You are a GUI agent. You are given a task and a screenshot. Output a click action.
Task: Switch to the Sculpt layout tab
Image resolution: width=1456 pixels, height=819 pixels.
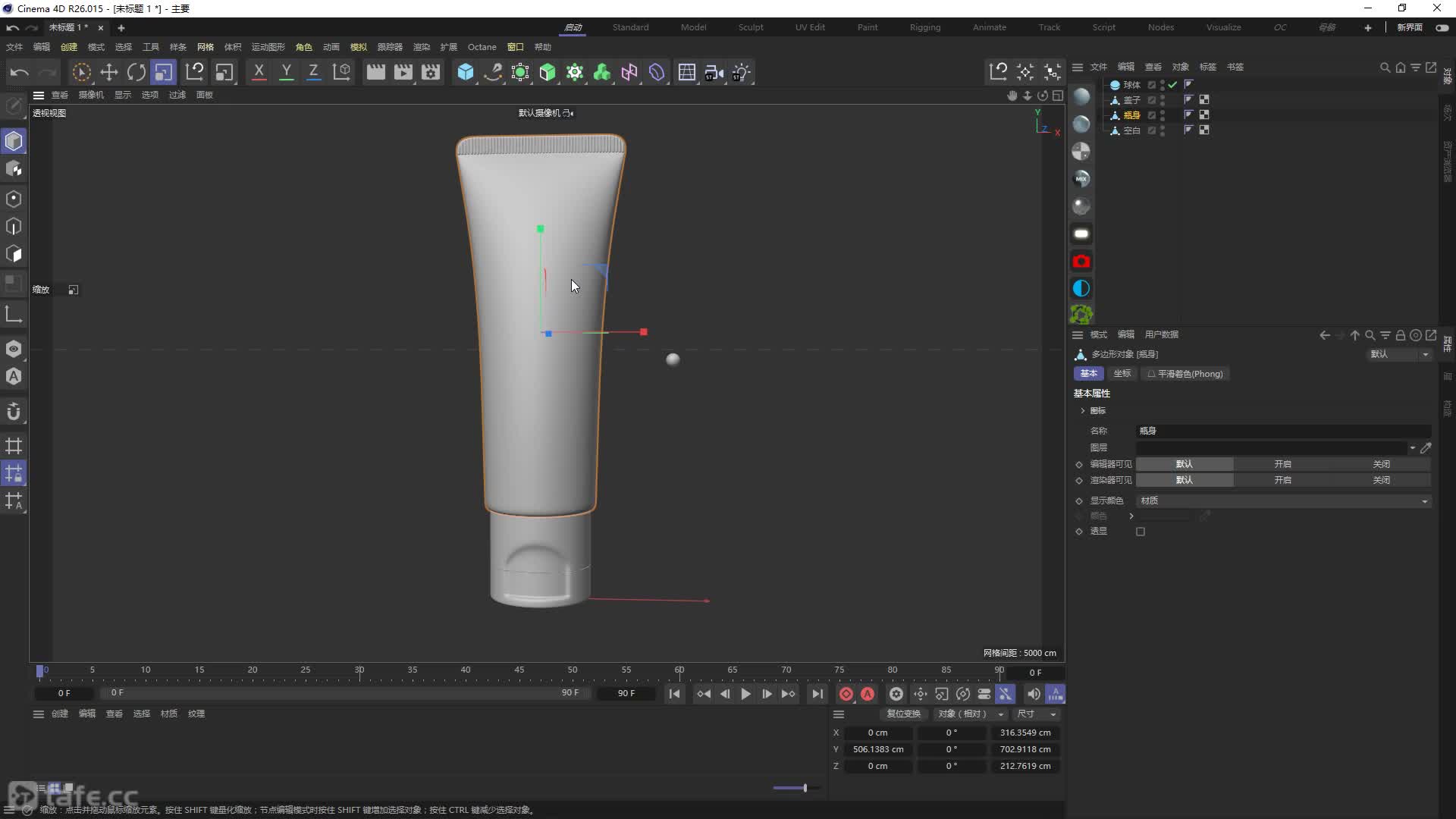pyautogui.click(x=751, y=27)
